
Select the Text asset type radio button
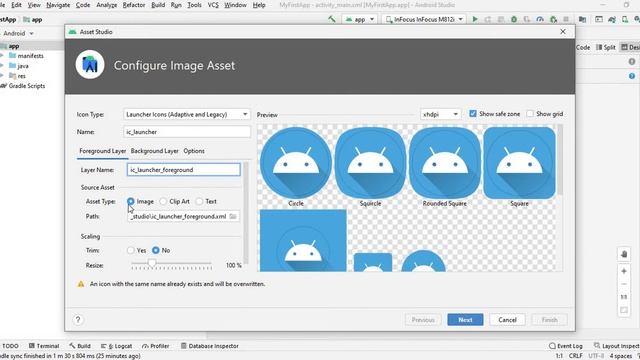pyautogui.click(x=199, y=201)
